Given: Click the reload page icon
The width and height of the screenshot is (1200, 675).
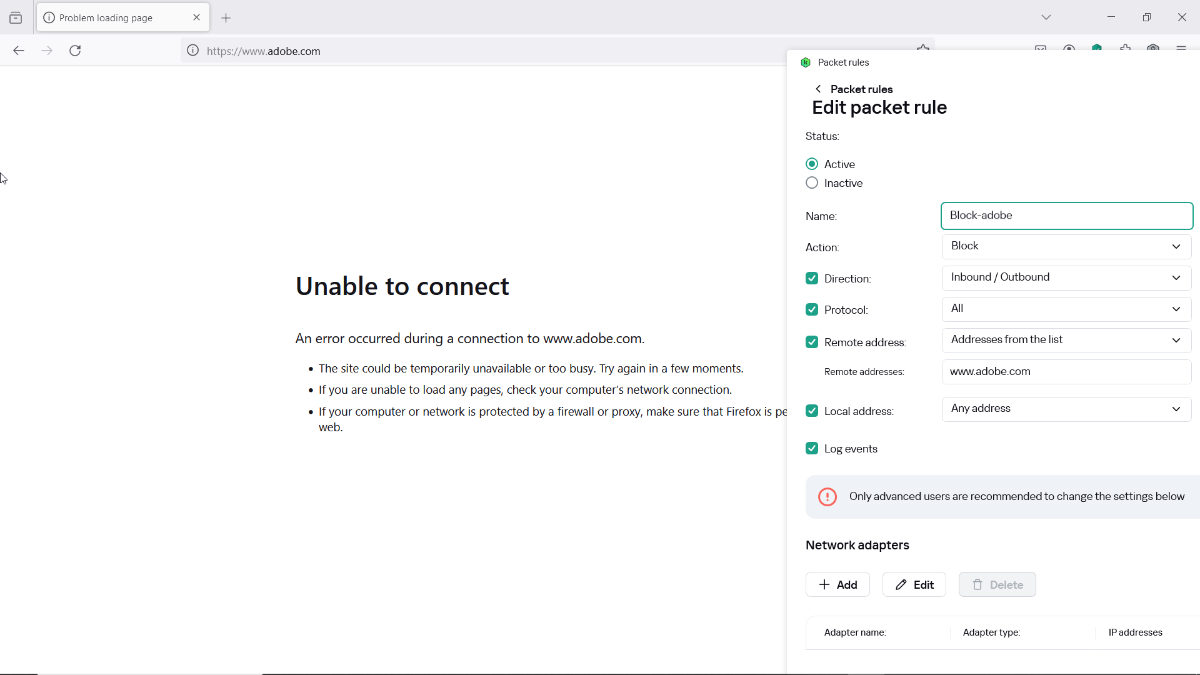Looking at the screenshot, I should [75, 51].
